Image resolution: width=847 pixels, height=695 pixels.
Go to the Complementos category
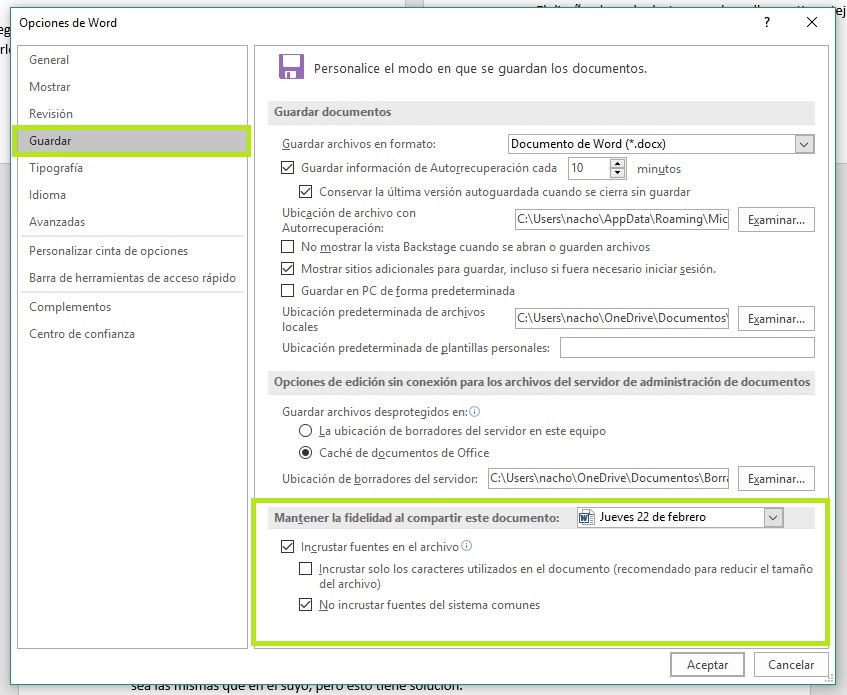[132, 307]
